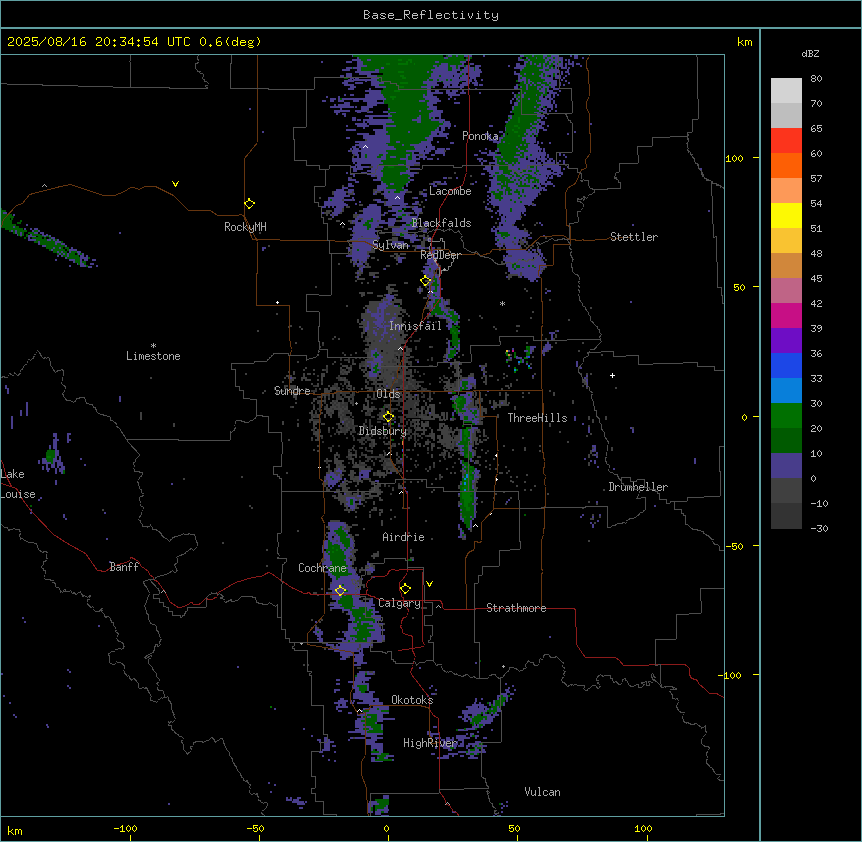
Task: Click the Airdrie city label
Action: point(403,537)
